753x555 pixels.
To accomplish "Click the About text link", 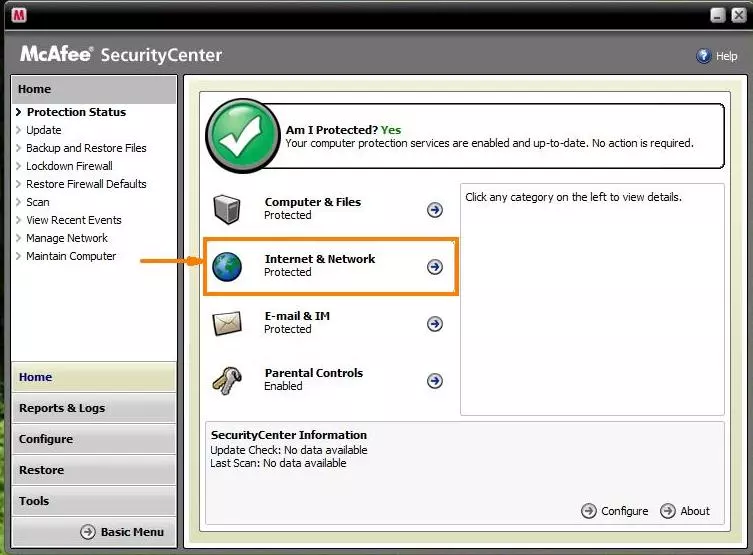I will tap(695, 511).
